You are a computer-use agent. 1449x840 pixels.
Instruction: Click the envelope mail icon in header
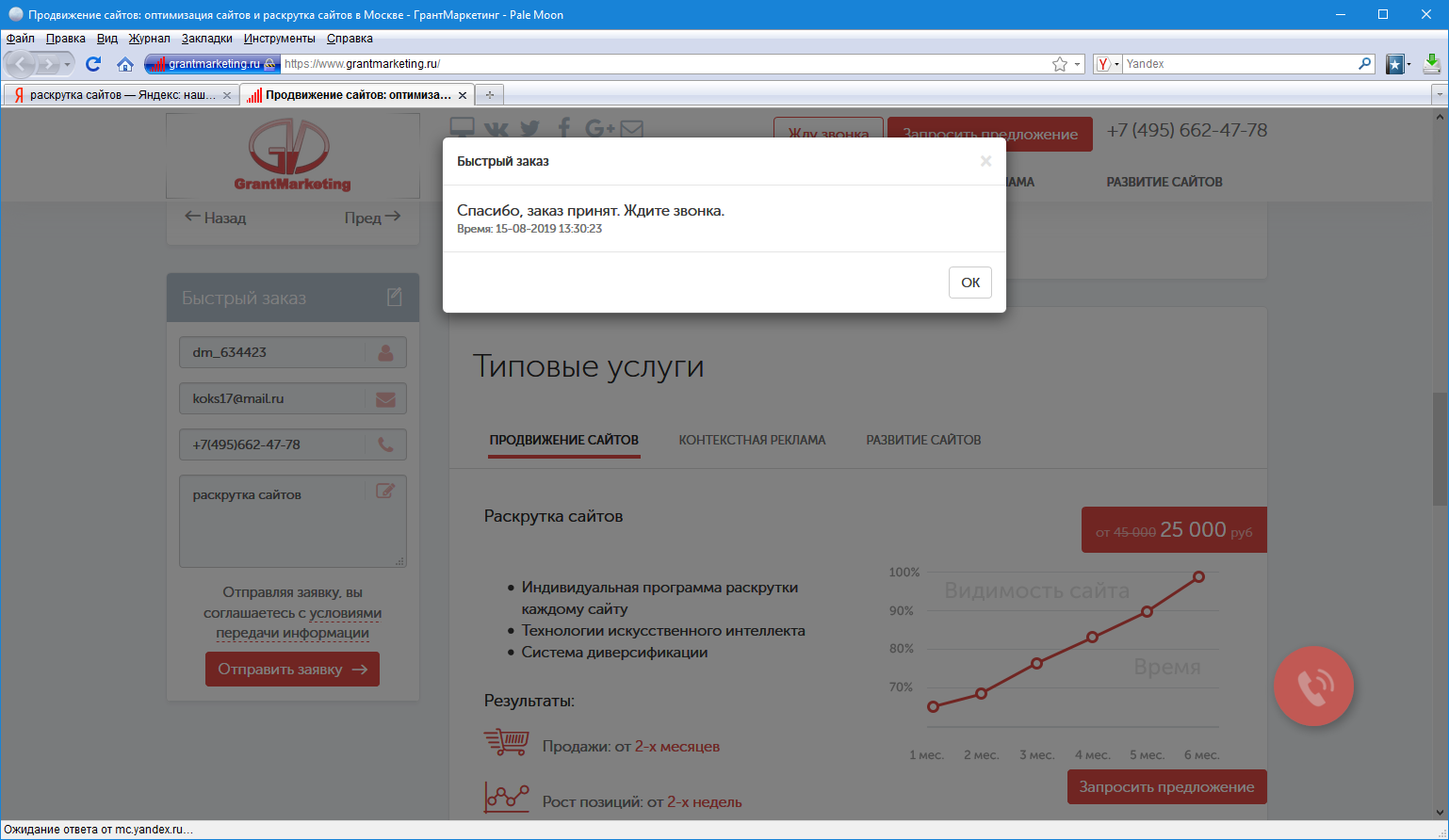click(x=632, y=129)
